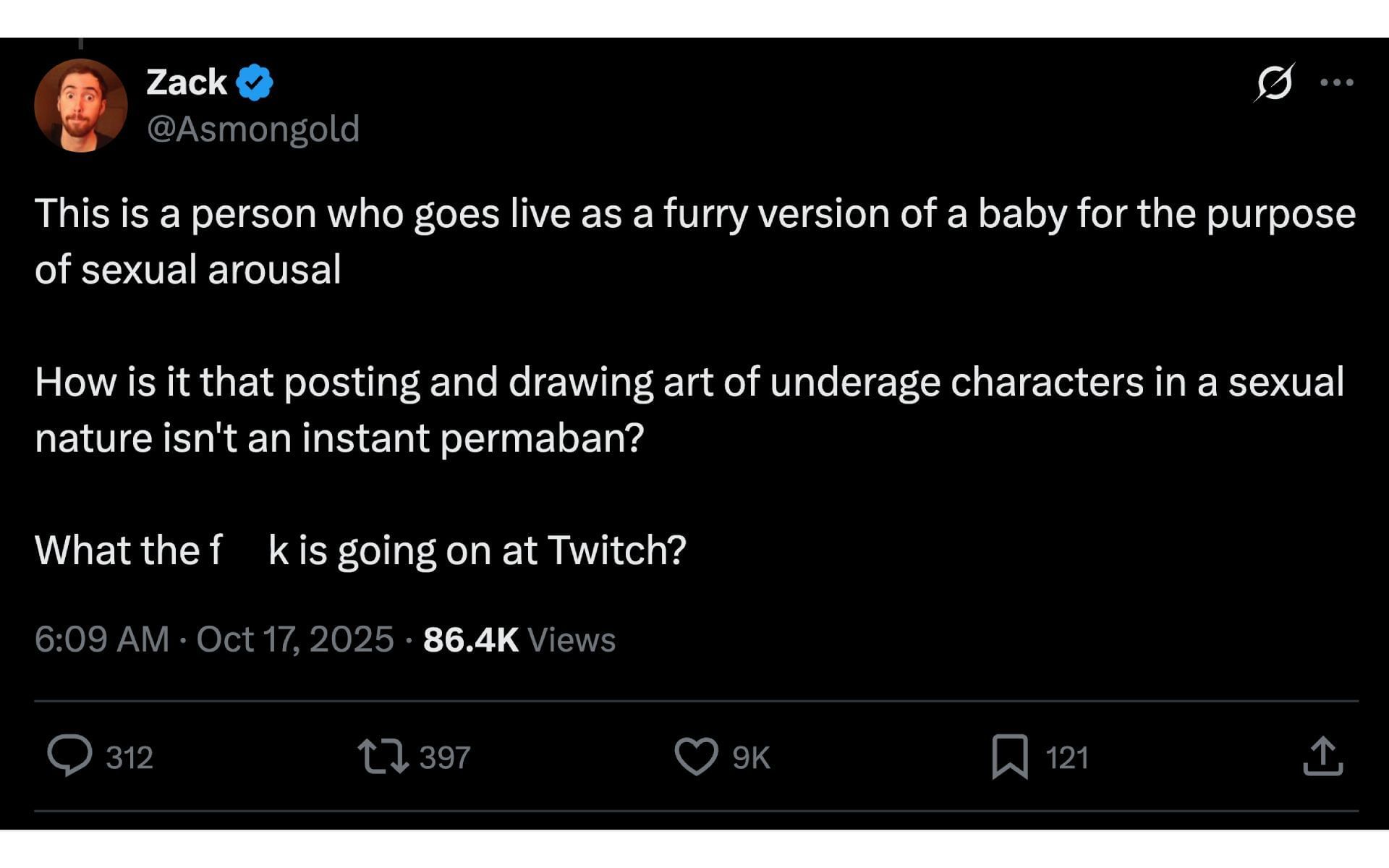
Task: Click the 9K likes count
Action: click(x=751, y=758)
